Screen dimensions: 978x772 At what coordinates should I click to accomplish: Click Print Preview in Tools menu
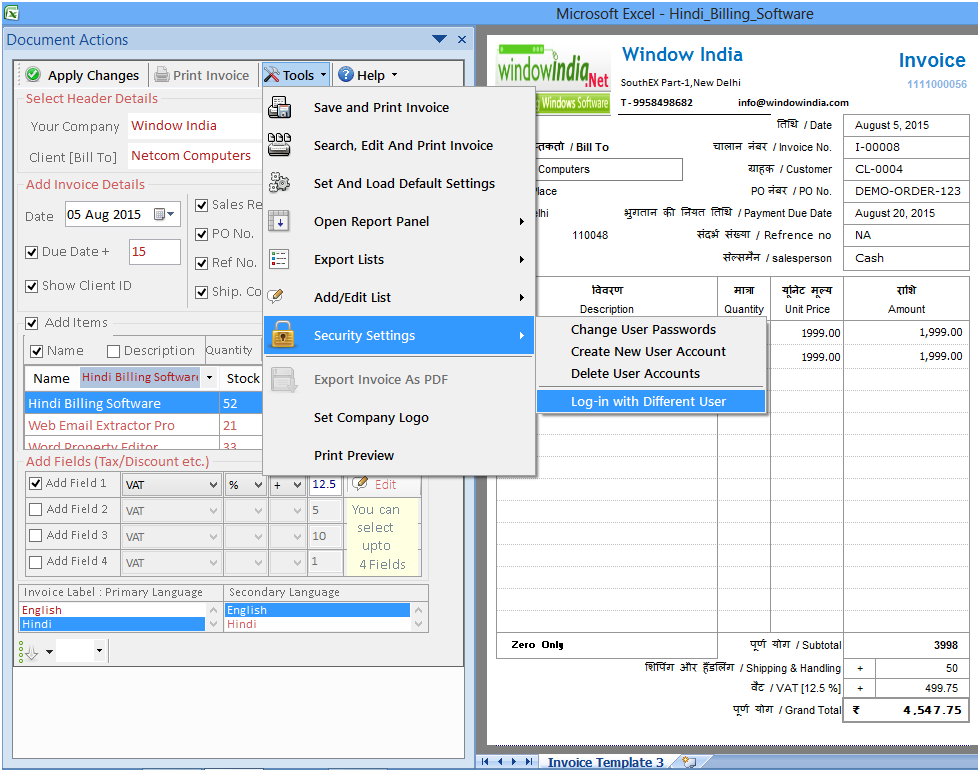[x=354, y=455]
